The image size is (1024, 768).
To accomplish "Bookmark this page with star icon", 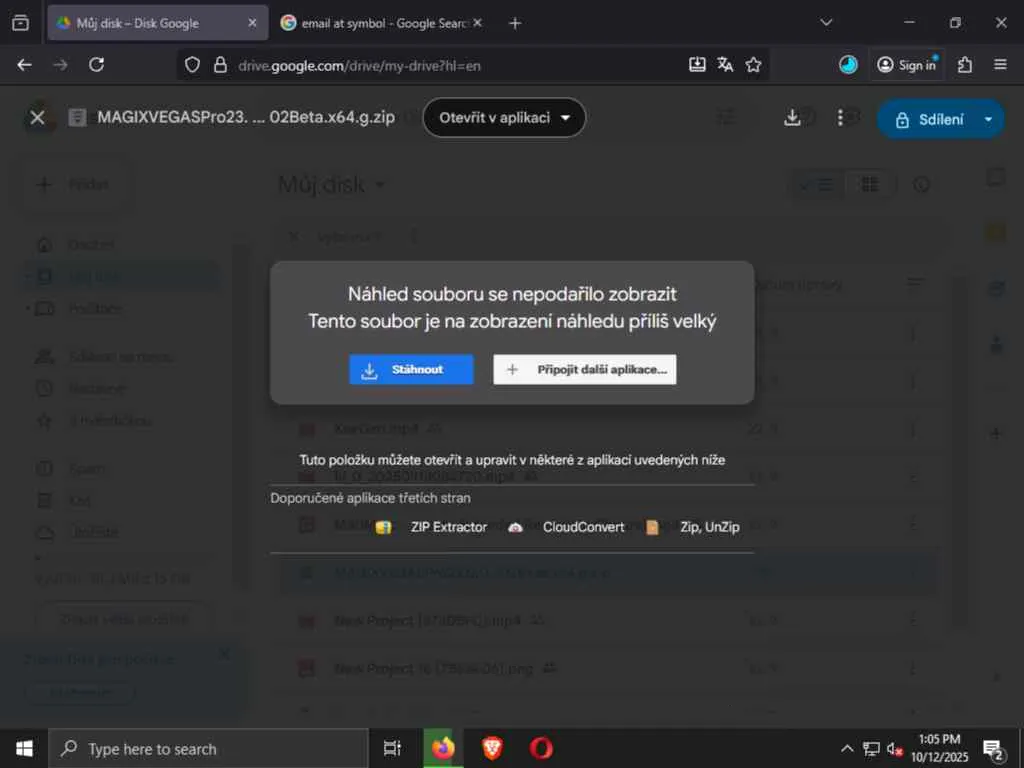I will click(x=754, y=65).
